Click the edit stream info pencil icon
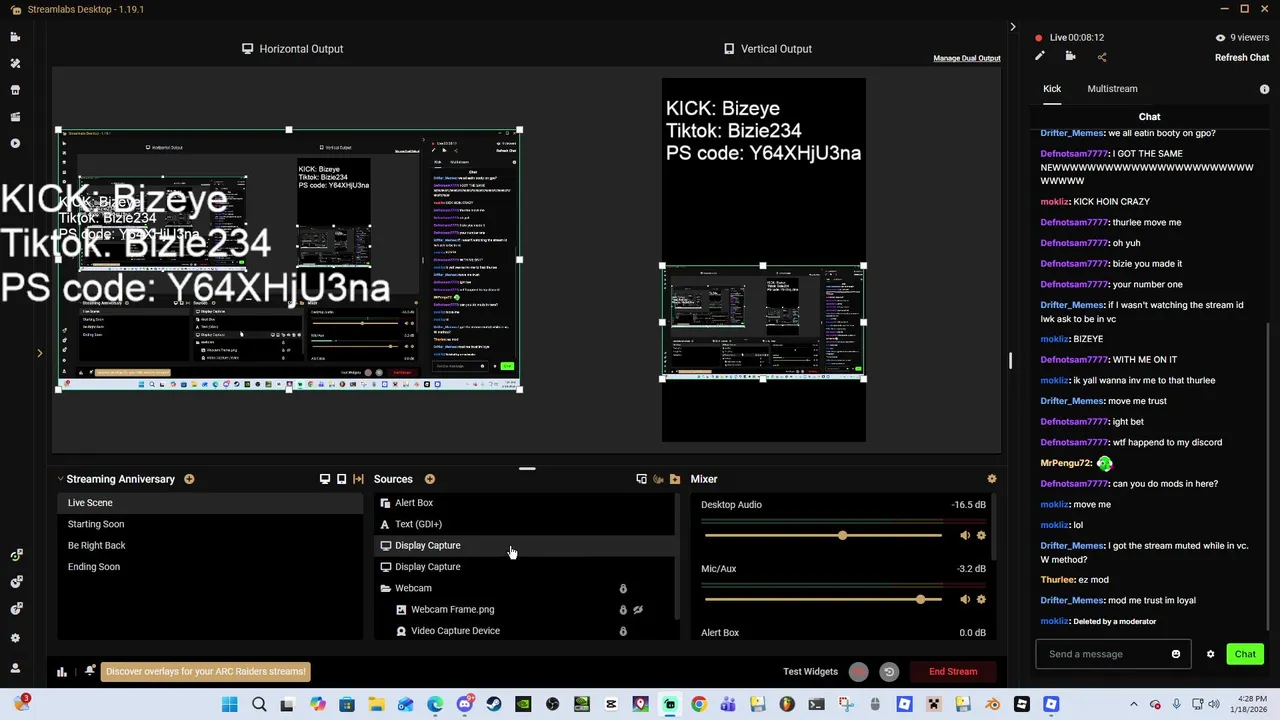The image size is (1280, 720). pyautogui.click(x=1040, y=57)
